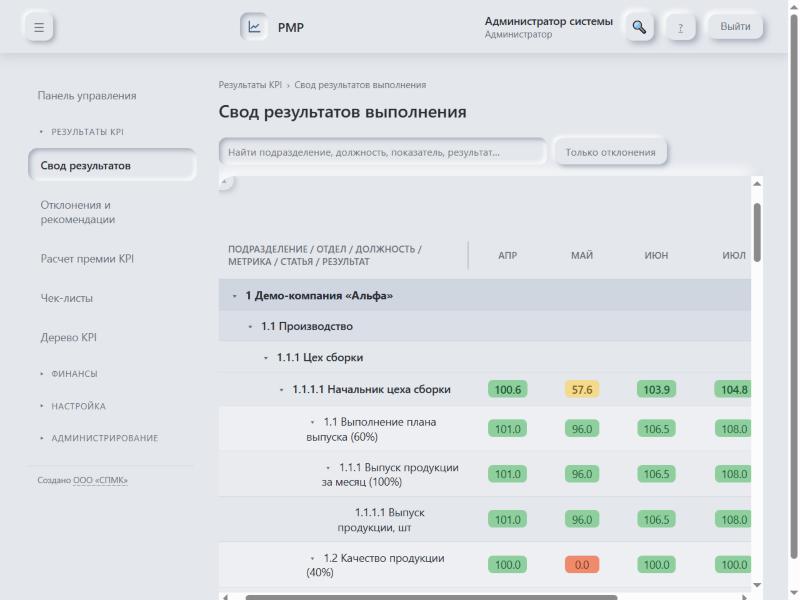Open help via the question mark button
The image size is (800, 600).
(x=681, y=27)
